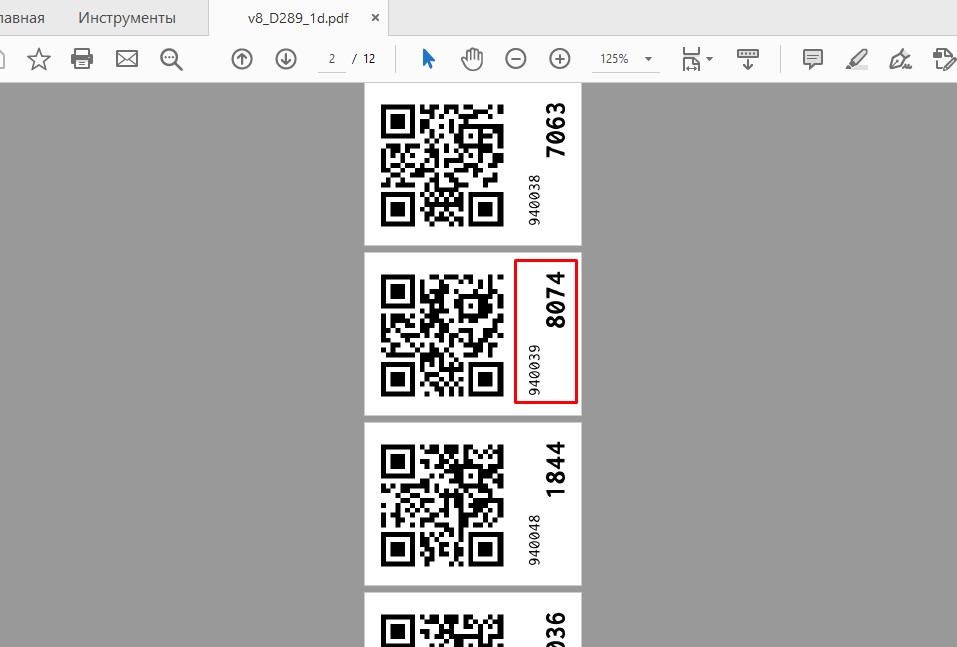957x647 pixels.
Task: Switch to the Инструменты tab
Action: tap(127, 18)
